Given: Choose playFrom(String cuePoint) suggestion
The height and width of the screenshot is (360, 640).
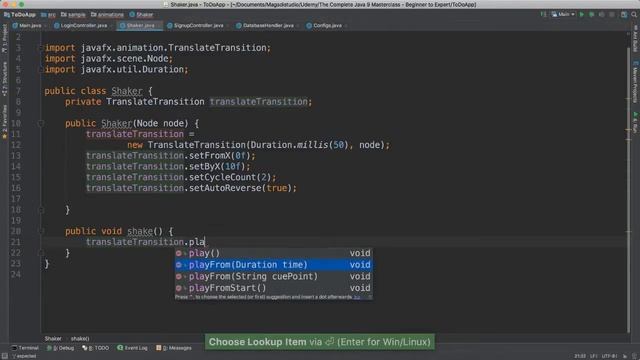Looking at the screenshot, I should tap(273, 276).
